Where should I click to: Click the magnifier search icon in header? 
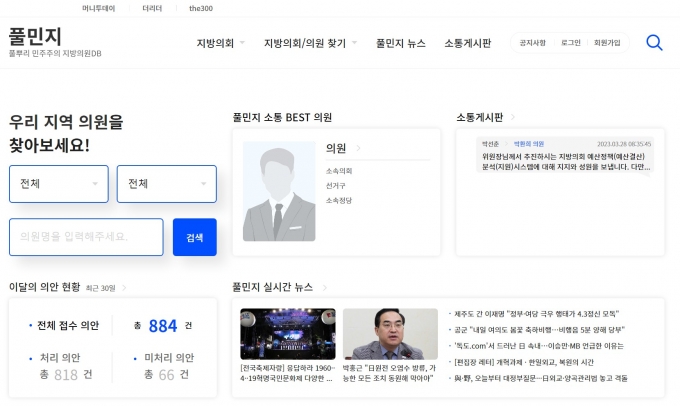coord(654,43)
